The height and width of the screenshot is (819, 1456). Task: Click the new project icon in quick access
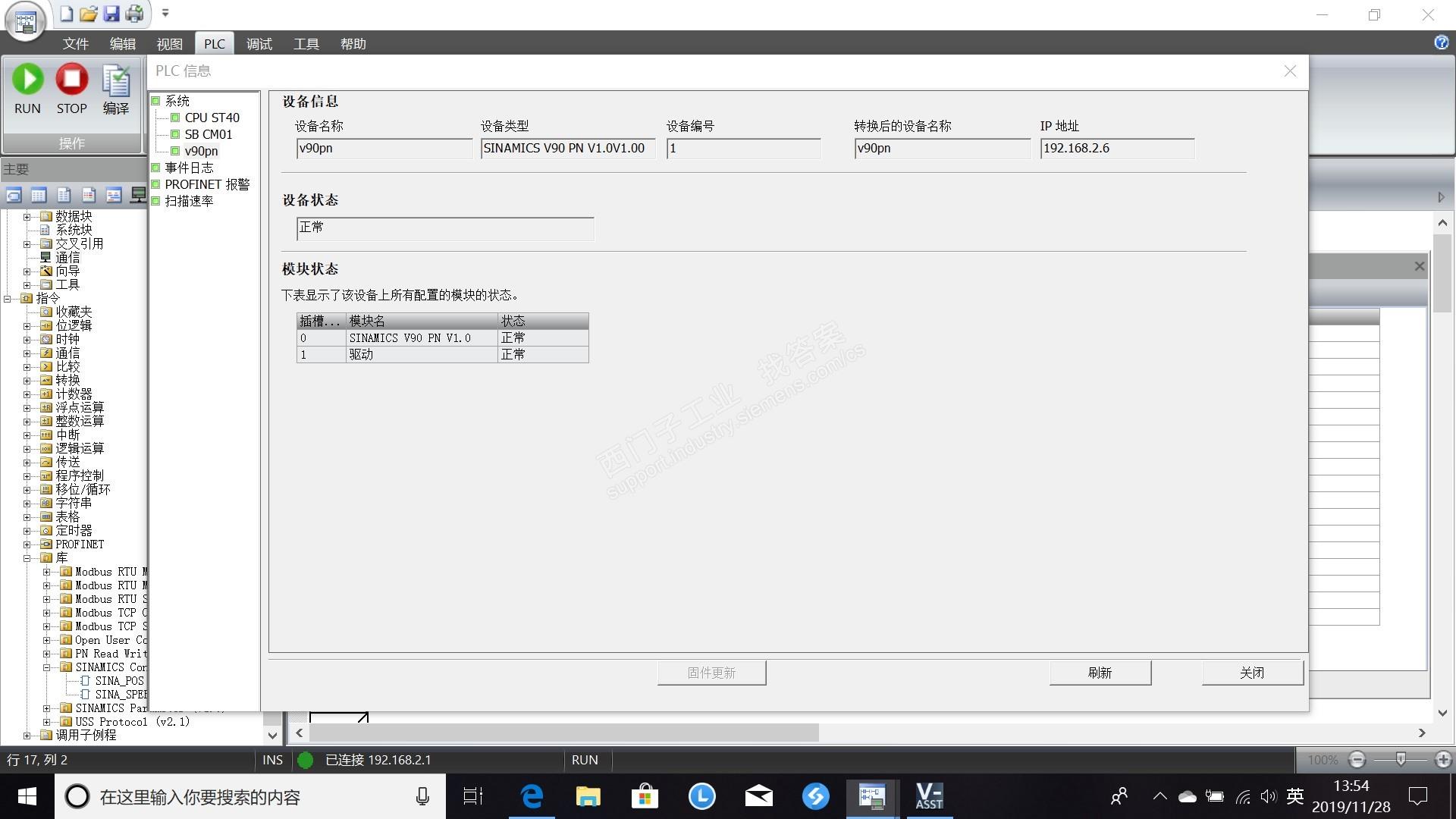click(67, 14)
